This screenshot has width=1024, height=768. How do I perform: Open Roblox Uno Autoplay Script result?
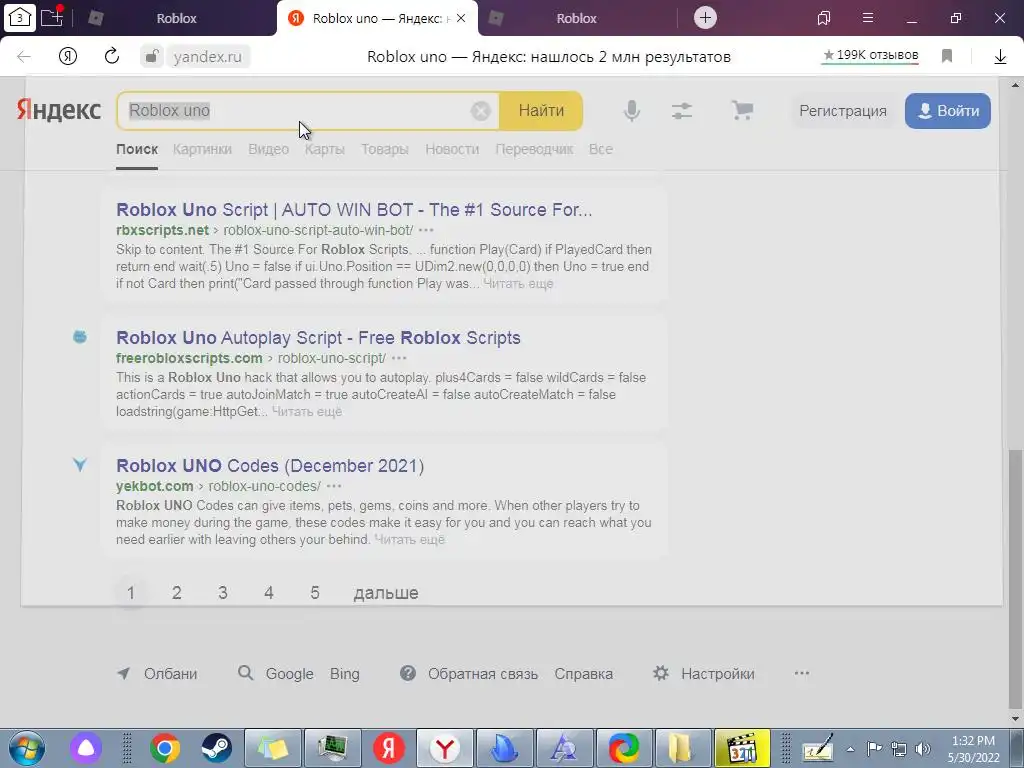[x=318, y=338]
